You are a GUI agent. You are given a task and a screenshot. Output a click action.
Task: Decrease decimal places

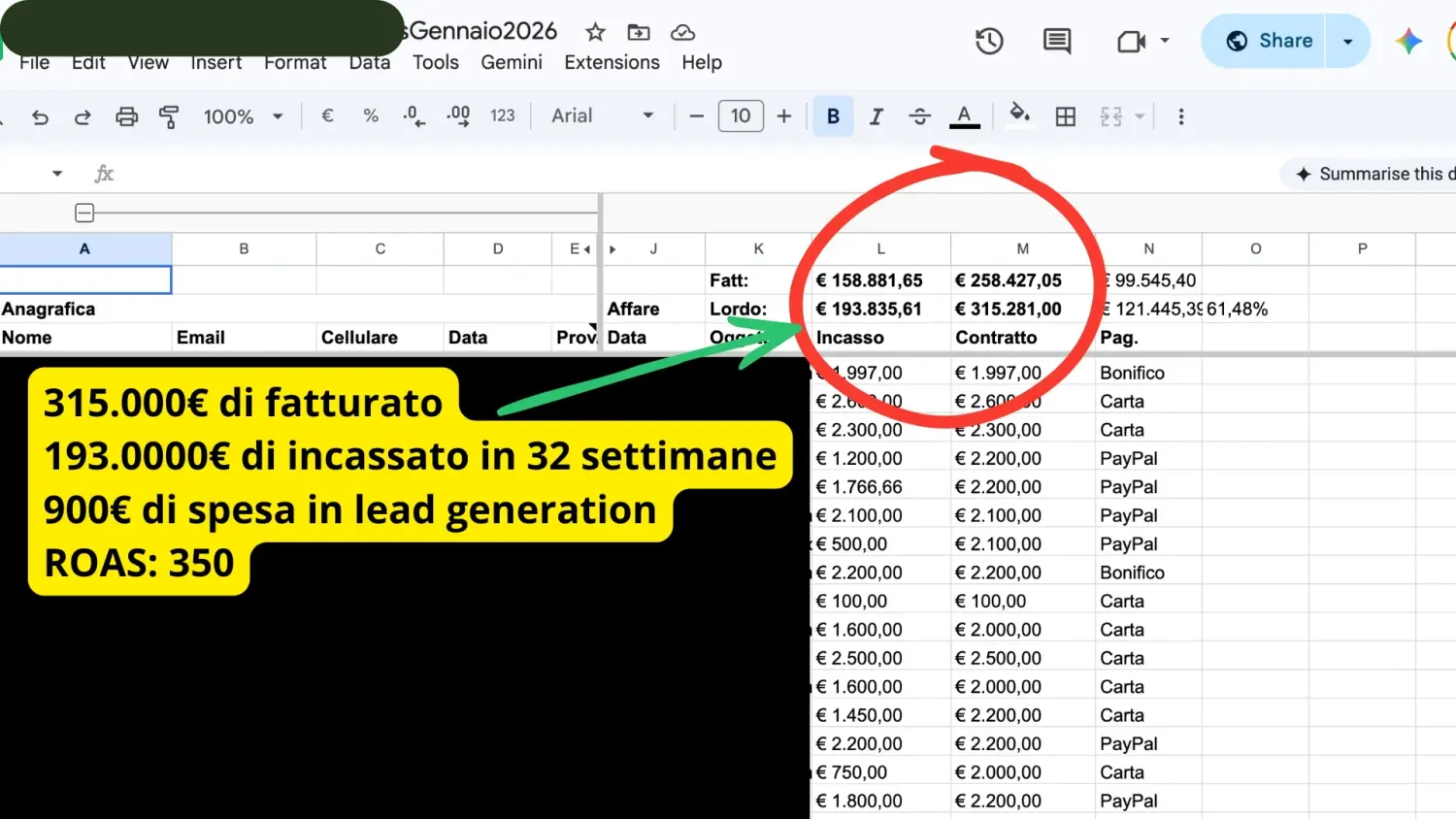(x=414, y=116)
